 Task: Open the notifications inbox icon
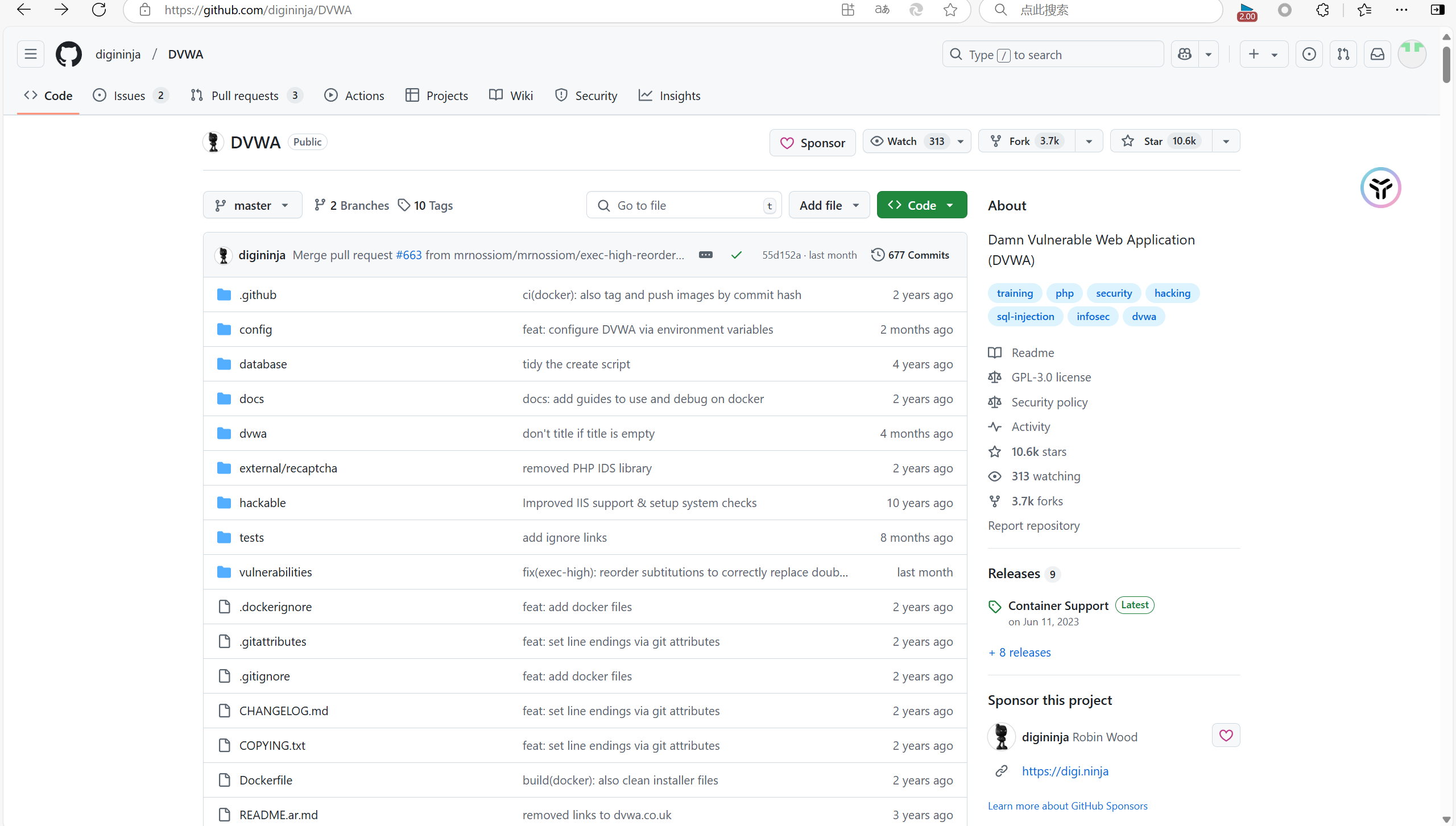coord(1377,54)
